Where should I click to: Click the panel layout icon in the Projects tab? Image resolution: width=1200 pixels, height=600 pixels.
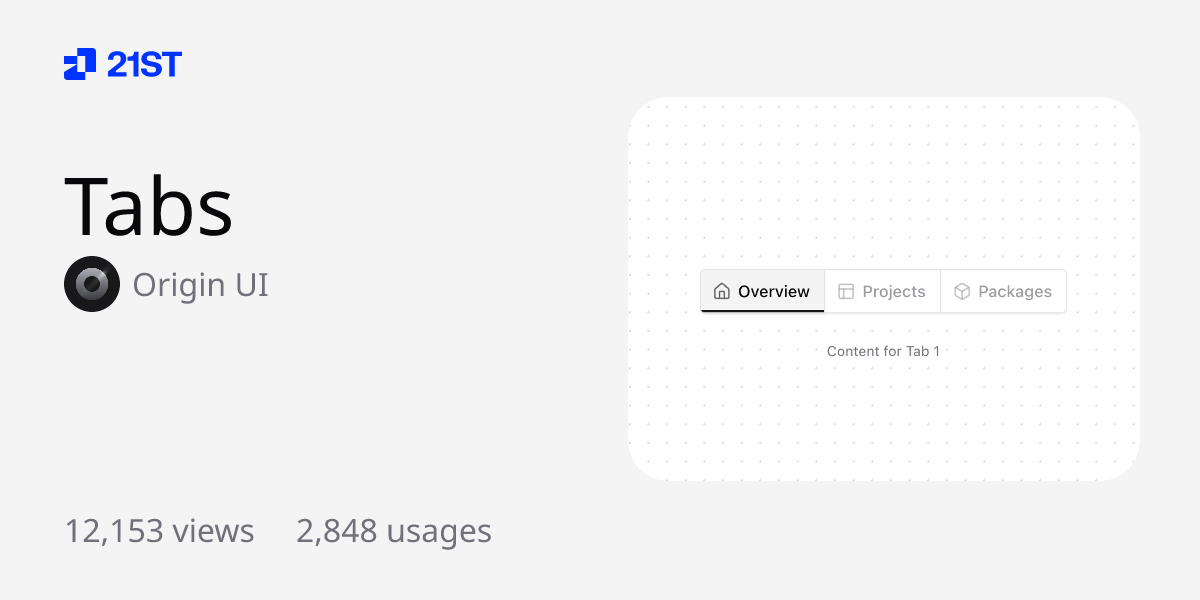[x=848, y=291]
